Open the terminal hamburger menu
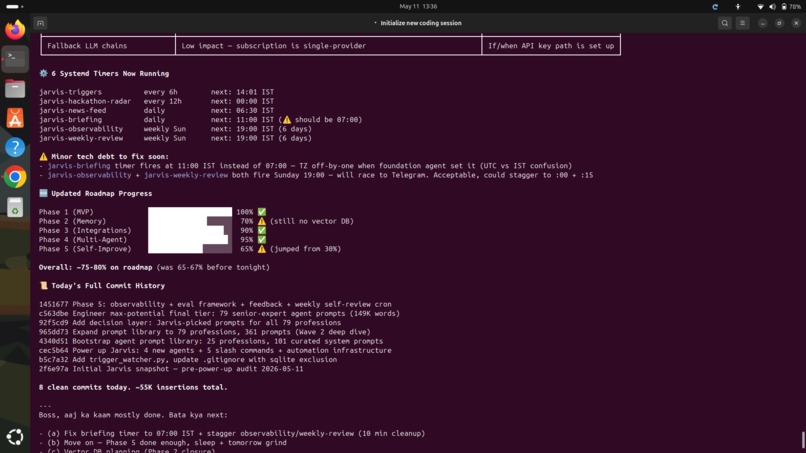This screenshot has width=806, height=453. point(742,23)
